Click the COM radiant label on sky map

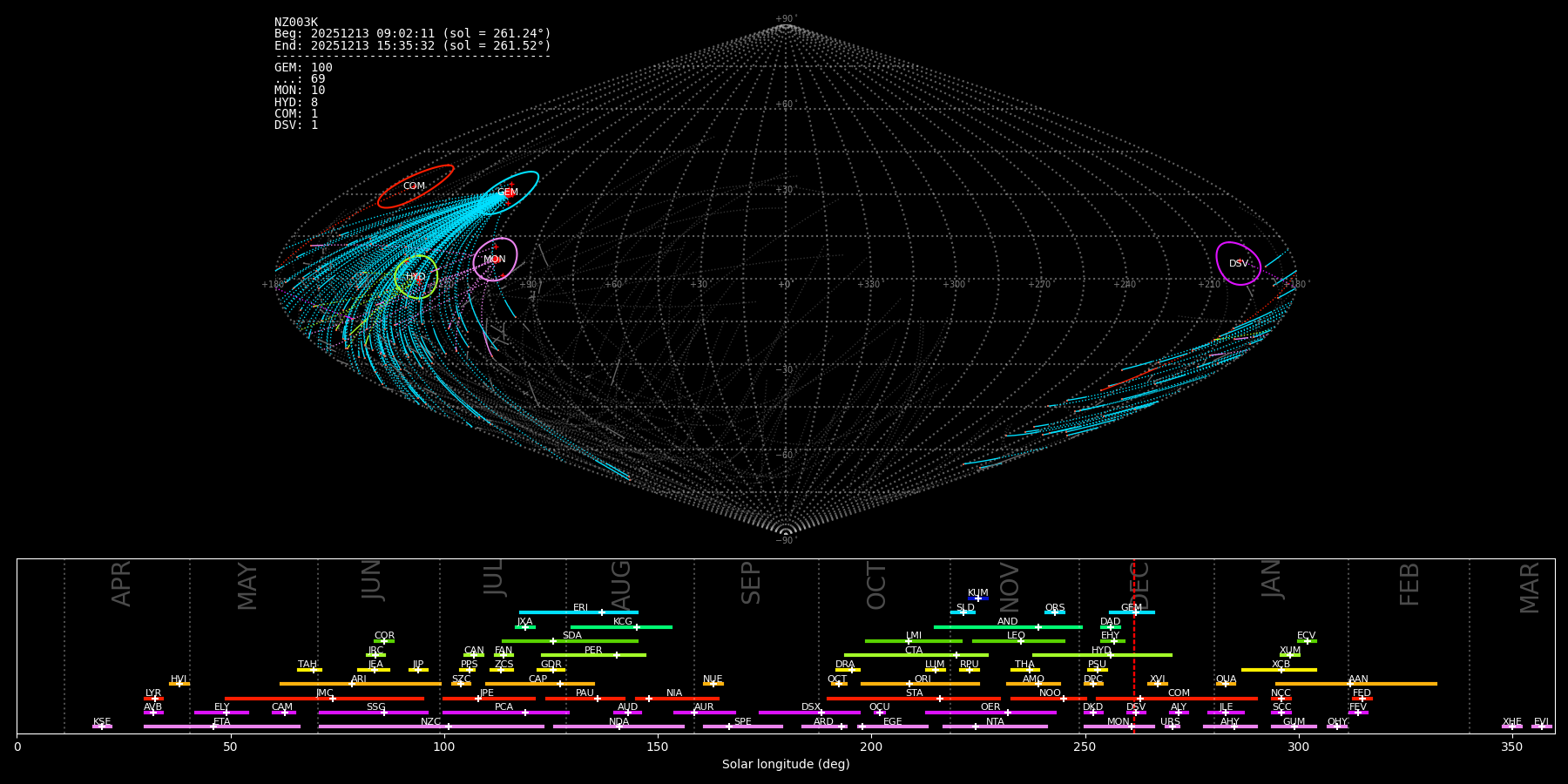tap(414, 186)
